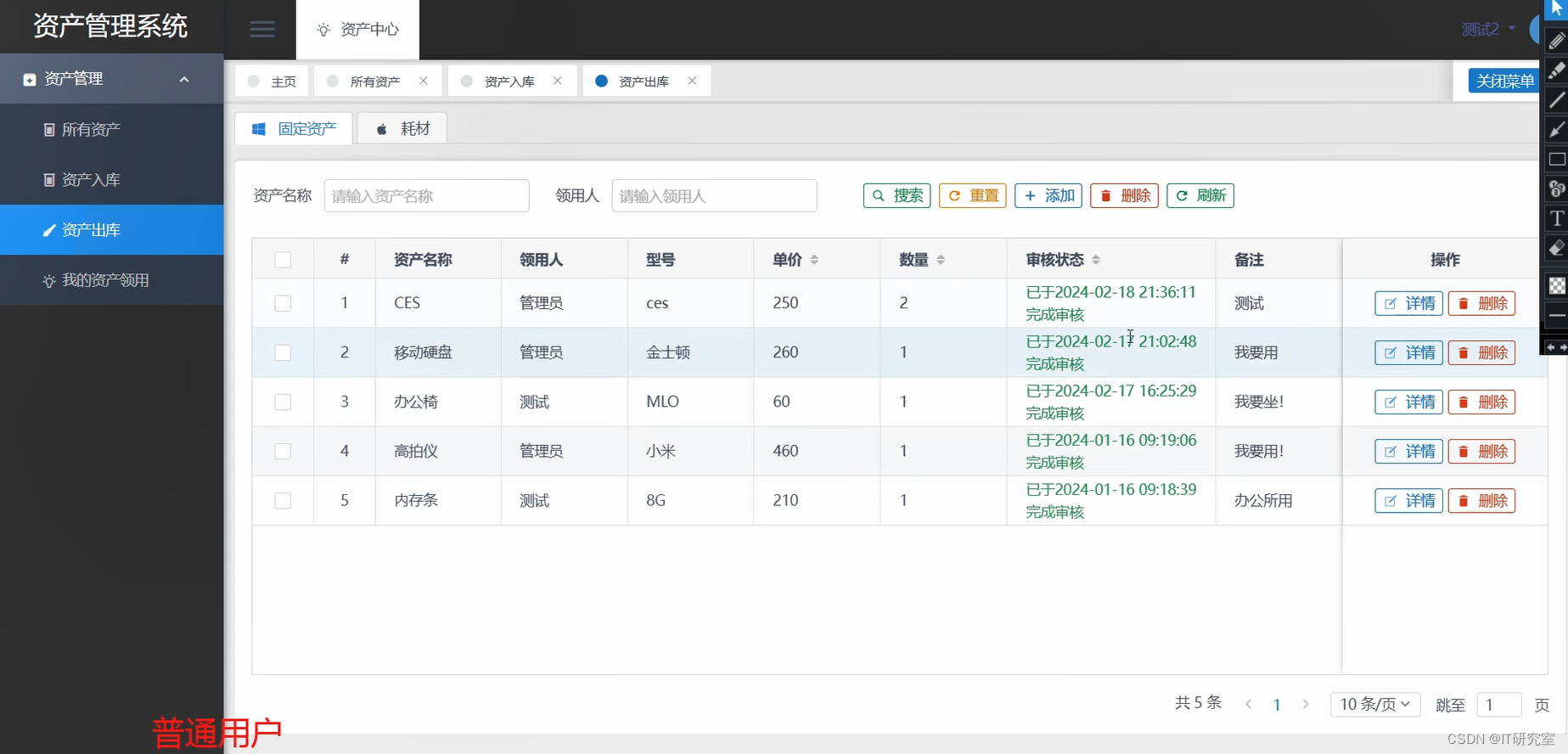Viewport: 1568px width, 754px height.
Task: Click the apple icon on 耗材 tab
Action: 382,129
